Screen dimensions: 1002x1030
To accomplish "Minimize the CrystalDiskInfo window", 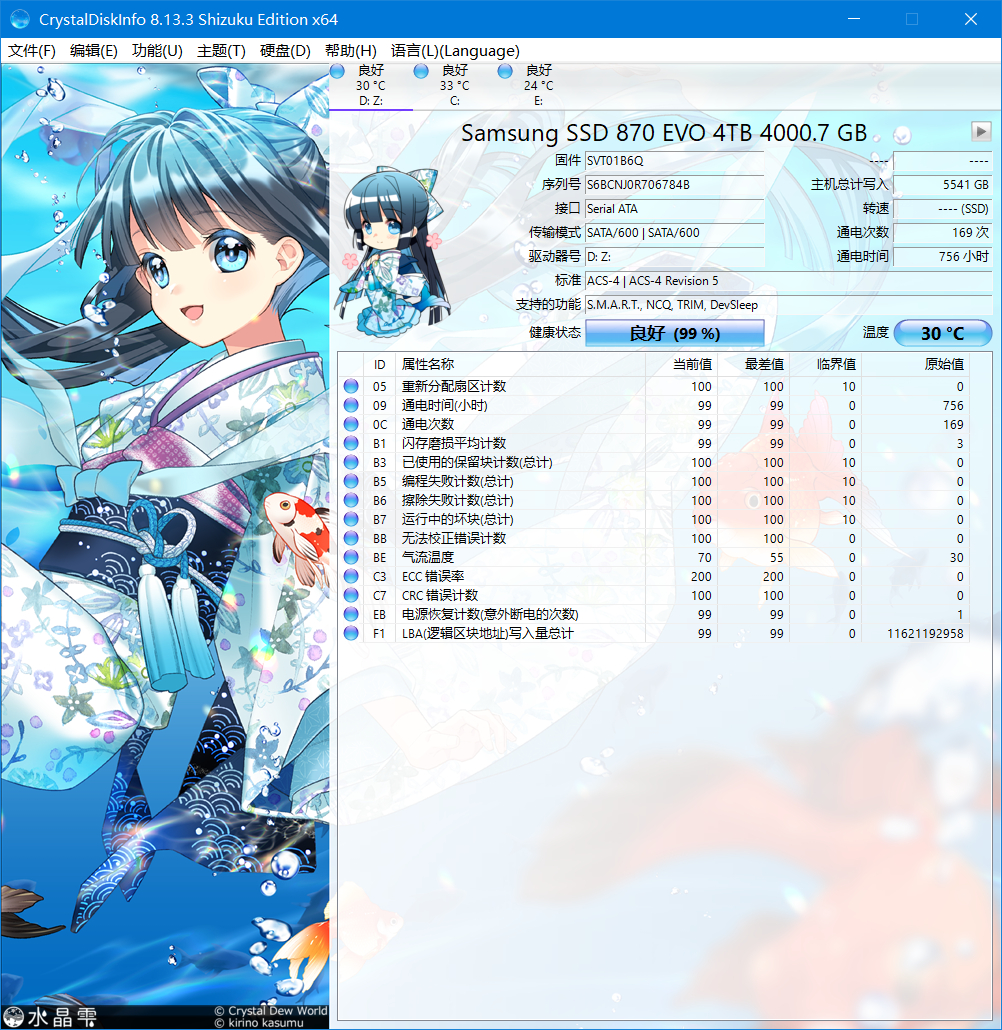I will click(854, 19).
